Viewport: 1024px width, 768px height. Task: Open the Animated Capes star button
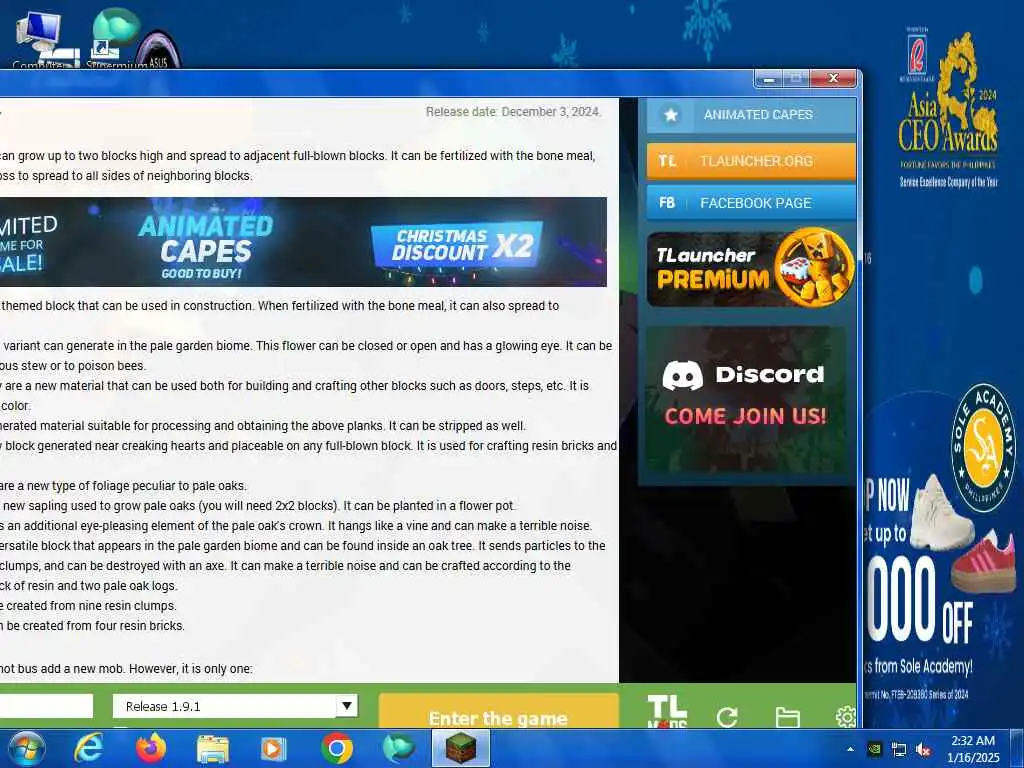coord(751,115)
